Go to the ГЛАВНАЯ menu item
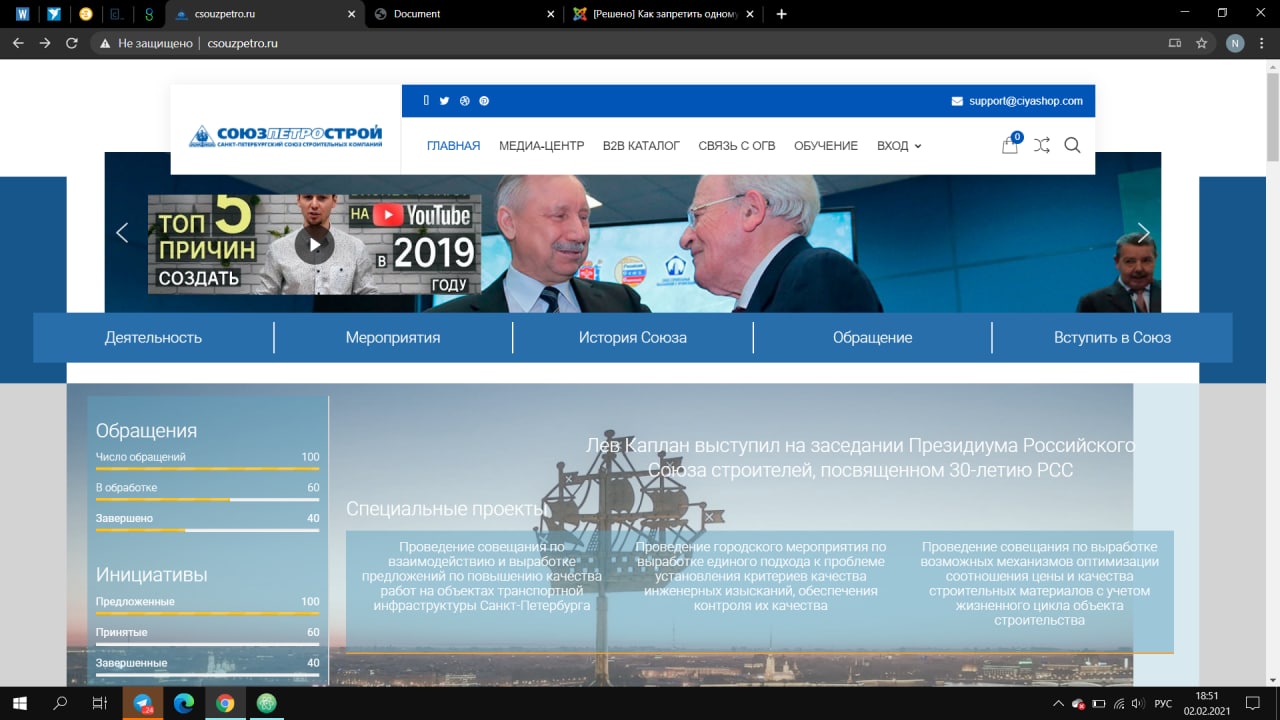Screen dimensions: 1280x720 point(453,146)
